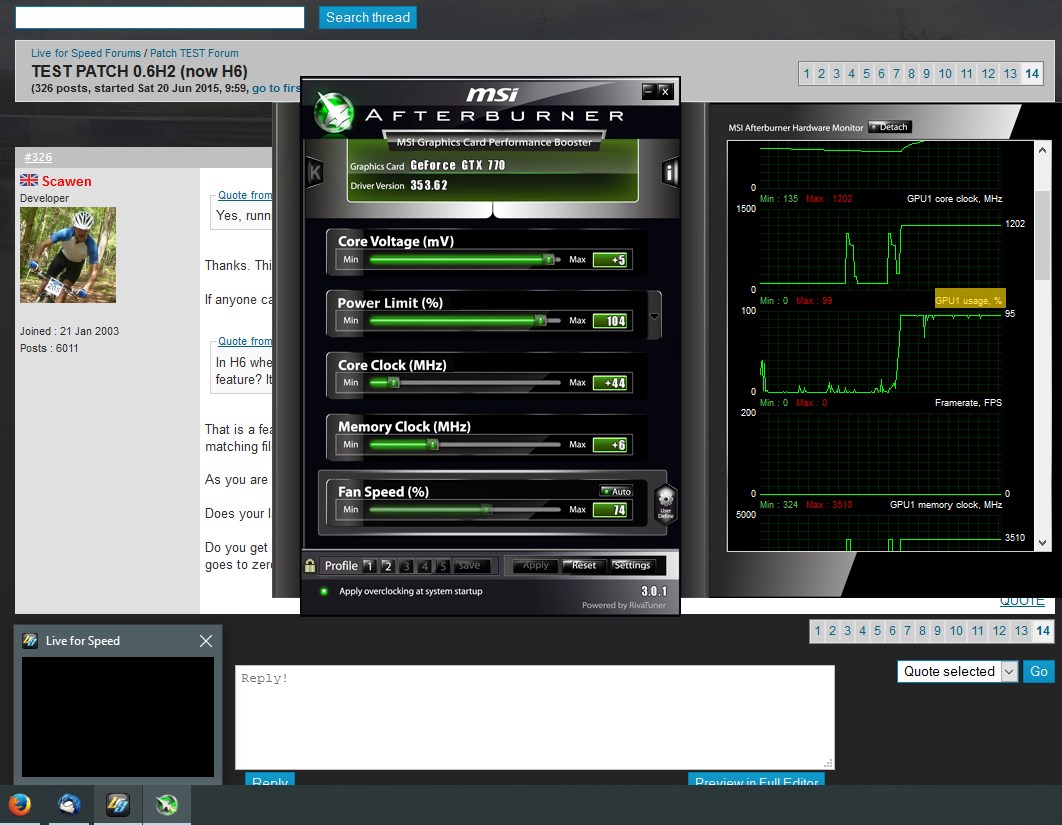Screen dimensions: 1062x825
Task: Click the Core Voltage slider
Action: pyautogui.click(x=465, y=259)
